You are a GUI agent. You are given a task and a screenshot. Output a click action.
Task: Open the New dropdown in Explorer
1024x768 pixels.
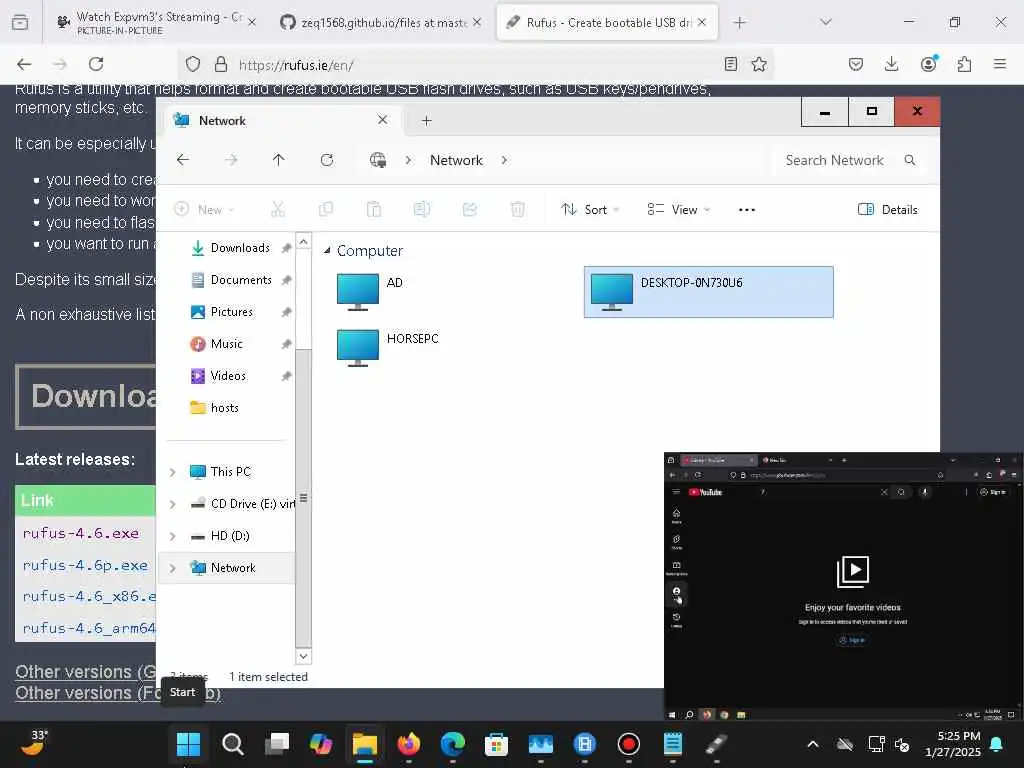(204, 209)
